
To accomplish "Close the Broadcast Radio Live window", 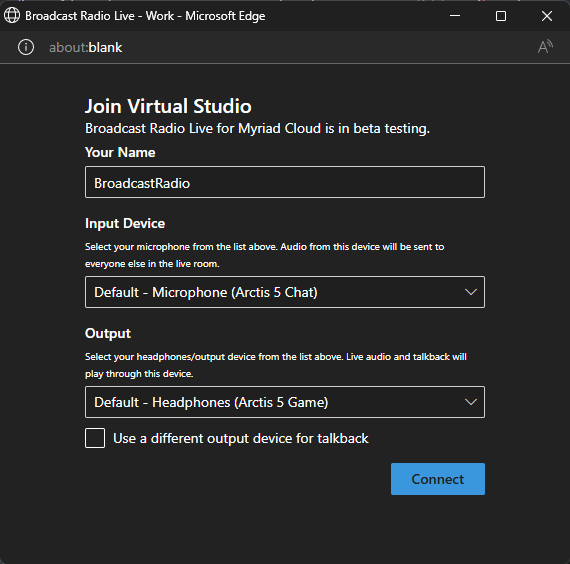I will 547,16.
